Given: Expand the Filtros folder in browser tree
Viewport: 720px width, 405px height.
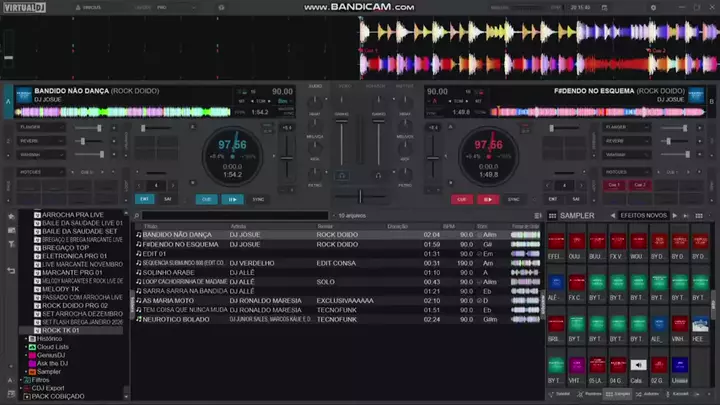Looking at the screenshot, I should tap(22, 380).
